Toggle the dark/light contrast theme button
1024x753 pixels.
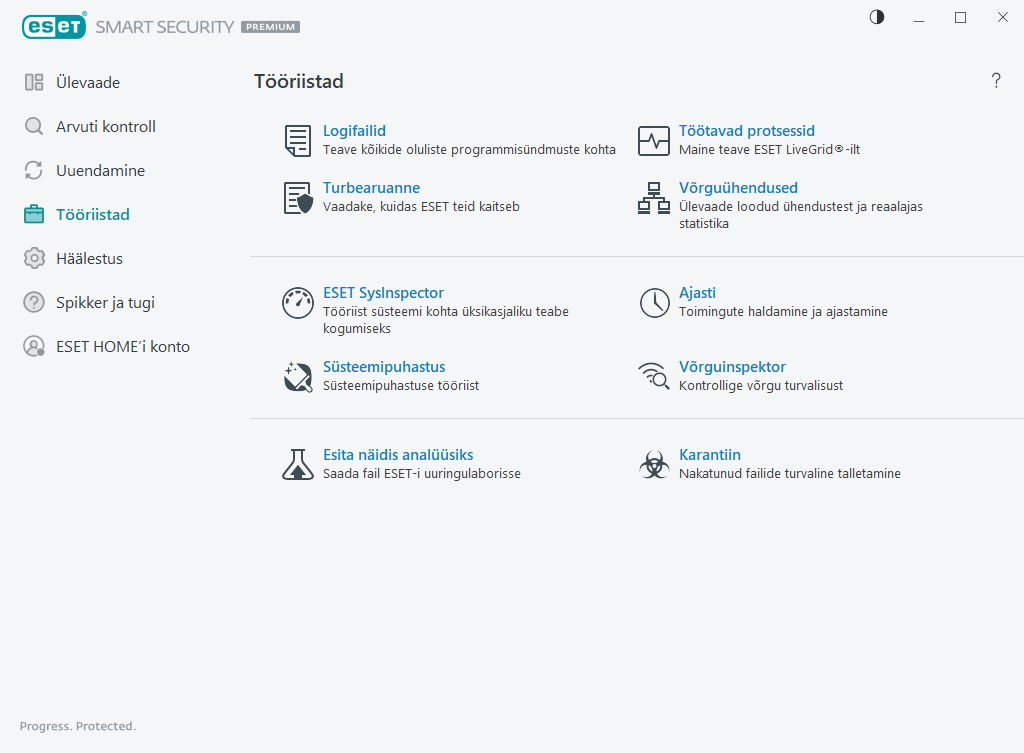(877, 17)
